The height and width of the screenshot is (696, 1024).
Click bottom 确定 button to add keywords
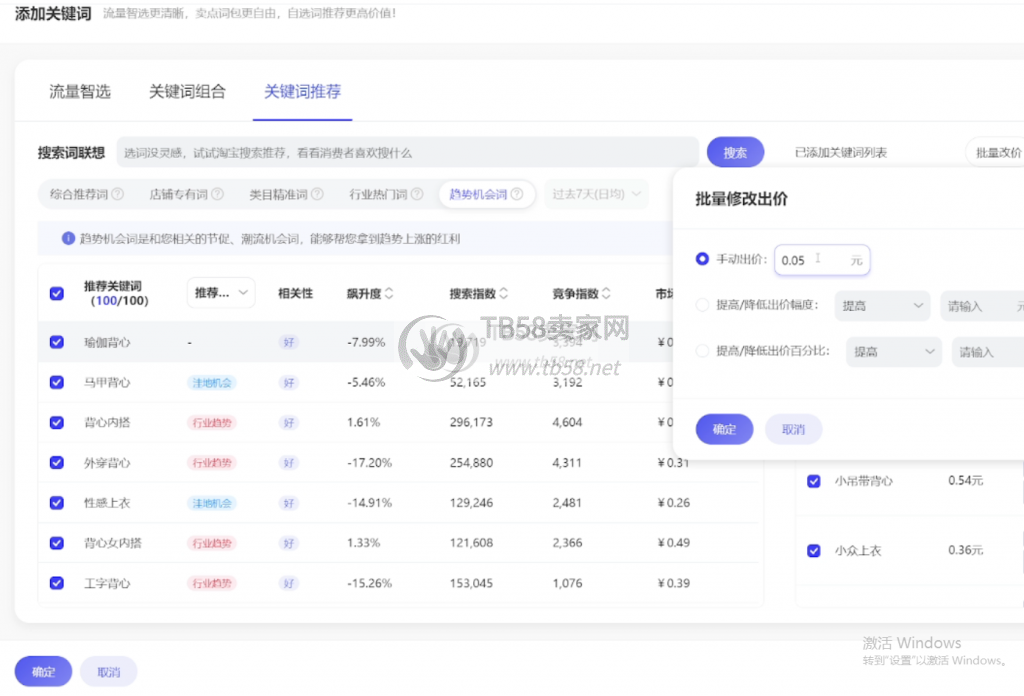pyautogui.click(x=43, y=671)
